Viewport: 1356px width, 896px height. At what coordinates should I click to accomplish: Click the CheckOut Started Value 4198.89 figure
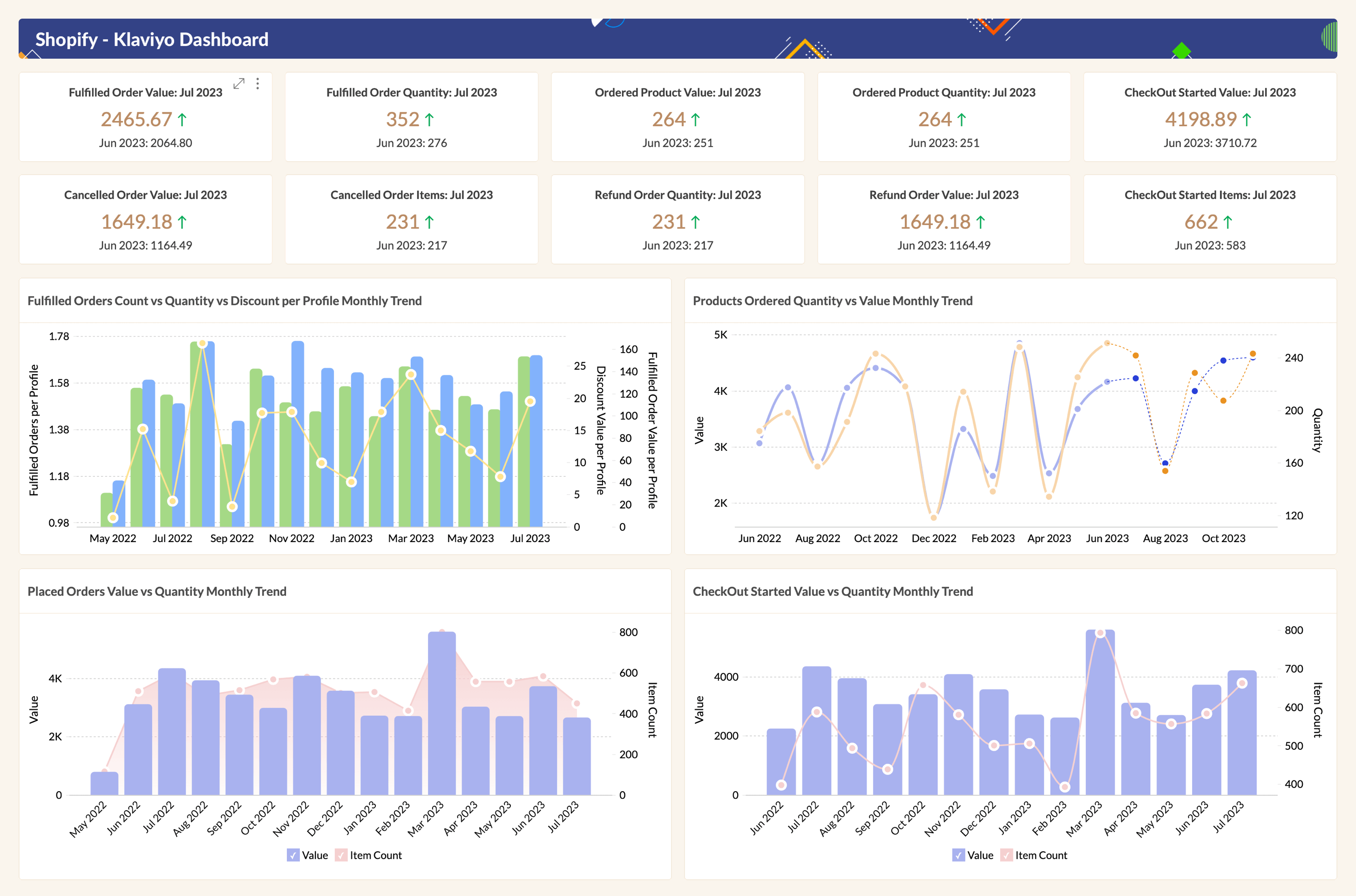1201,119
